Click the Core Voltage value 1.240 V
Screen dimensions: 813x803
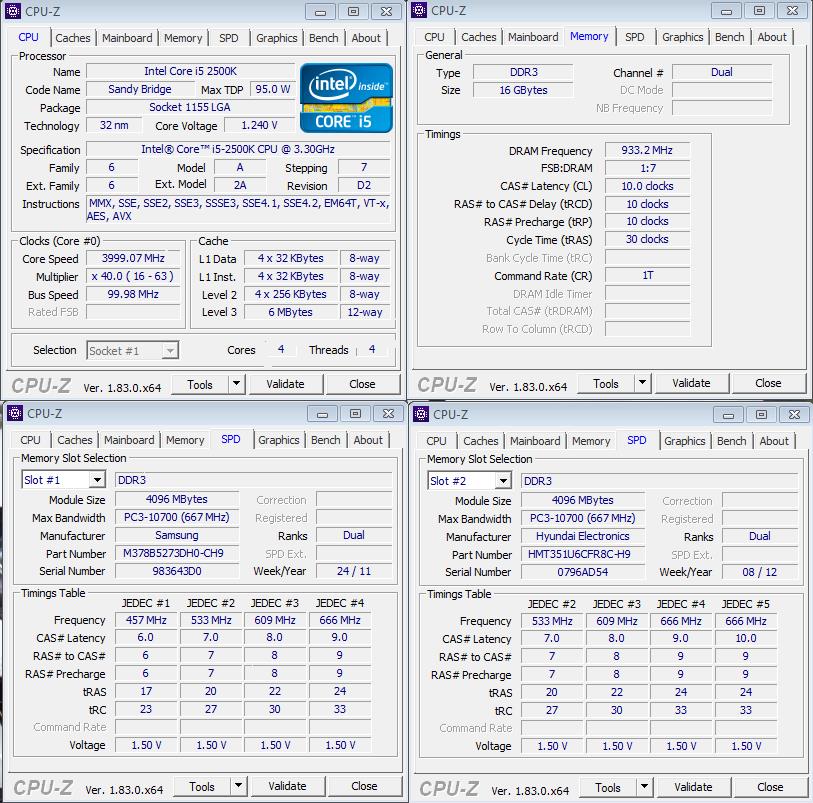tap(259, 125)
